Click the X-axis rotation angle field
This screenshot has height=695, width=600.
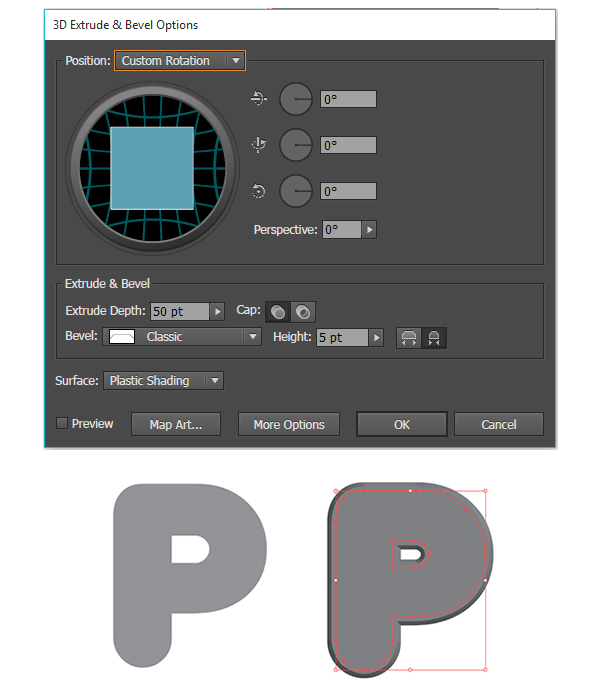tap(348, 99)
